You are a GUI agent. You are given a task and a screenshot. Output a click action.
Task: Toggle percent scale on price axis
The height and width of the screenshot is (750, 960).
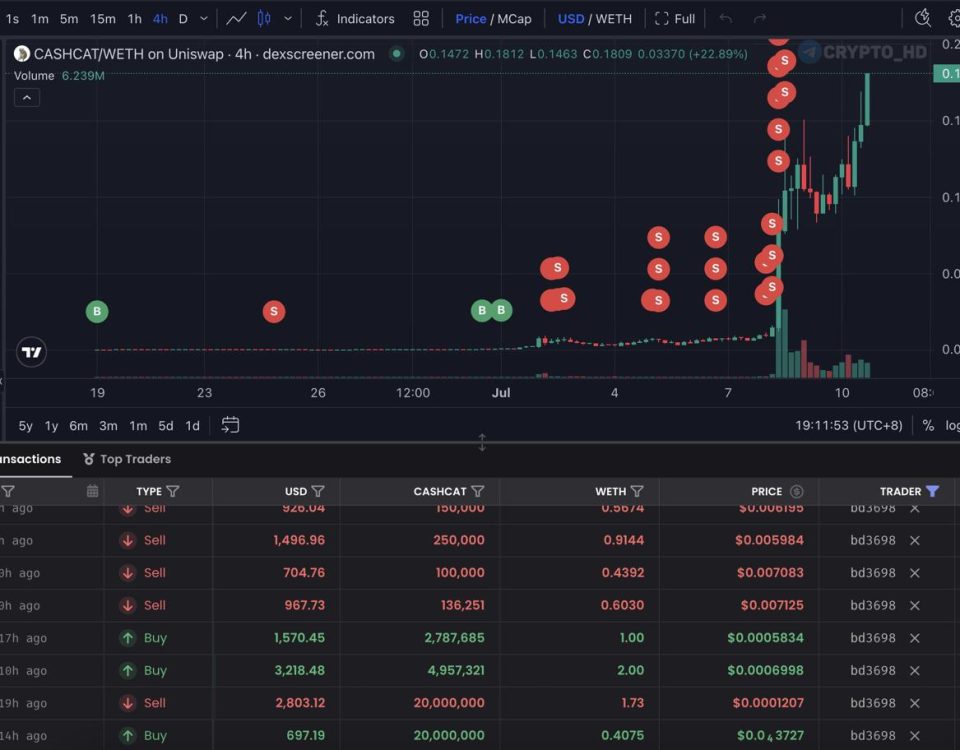(928, 426)
